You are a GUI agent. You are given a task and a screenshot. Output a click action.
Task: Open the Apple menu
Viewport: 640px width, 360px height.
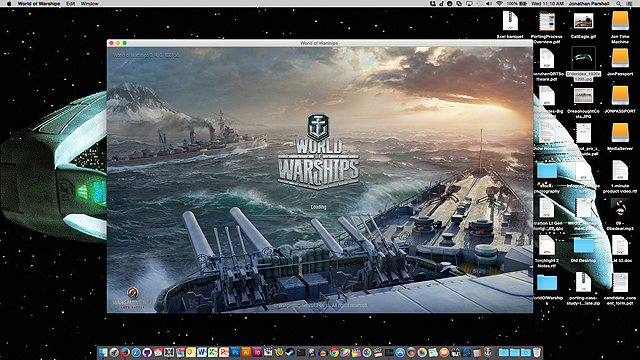[9, 3]
